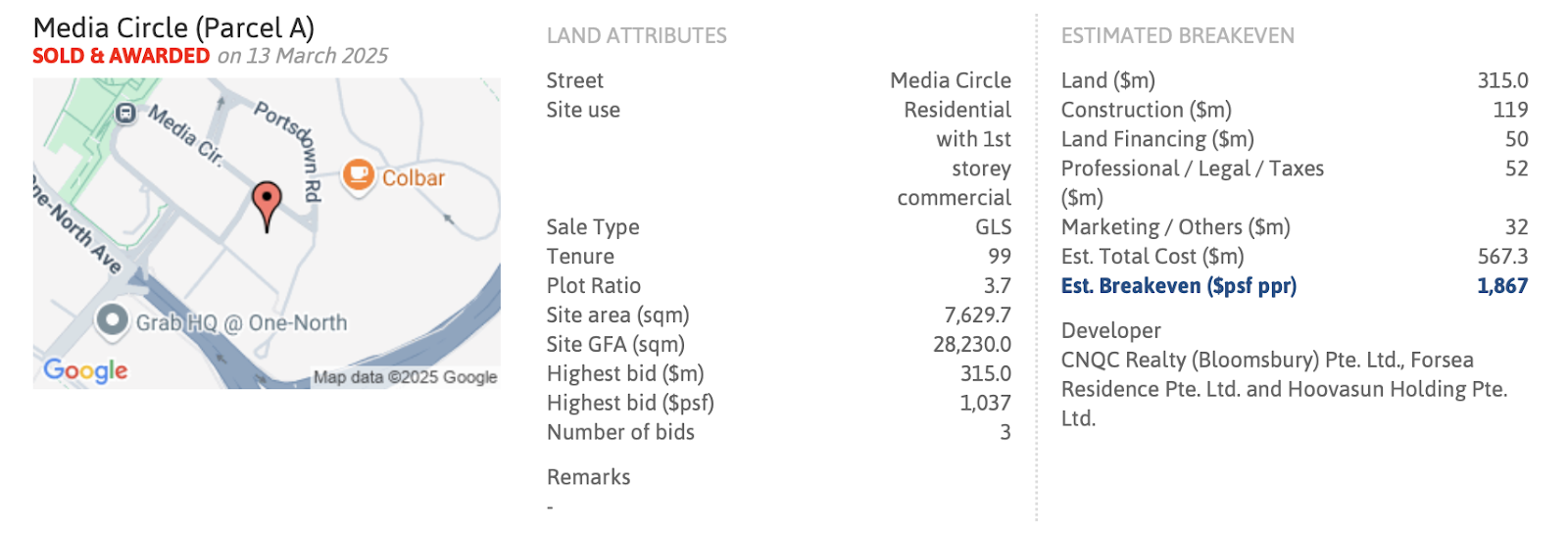Click the Highest bid ($psf) value 1,037
The width and height of the screenshot is (1568, 534).
(986, 403)
